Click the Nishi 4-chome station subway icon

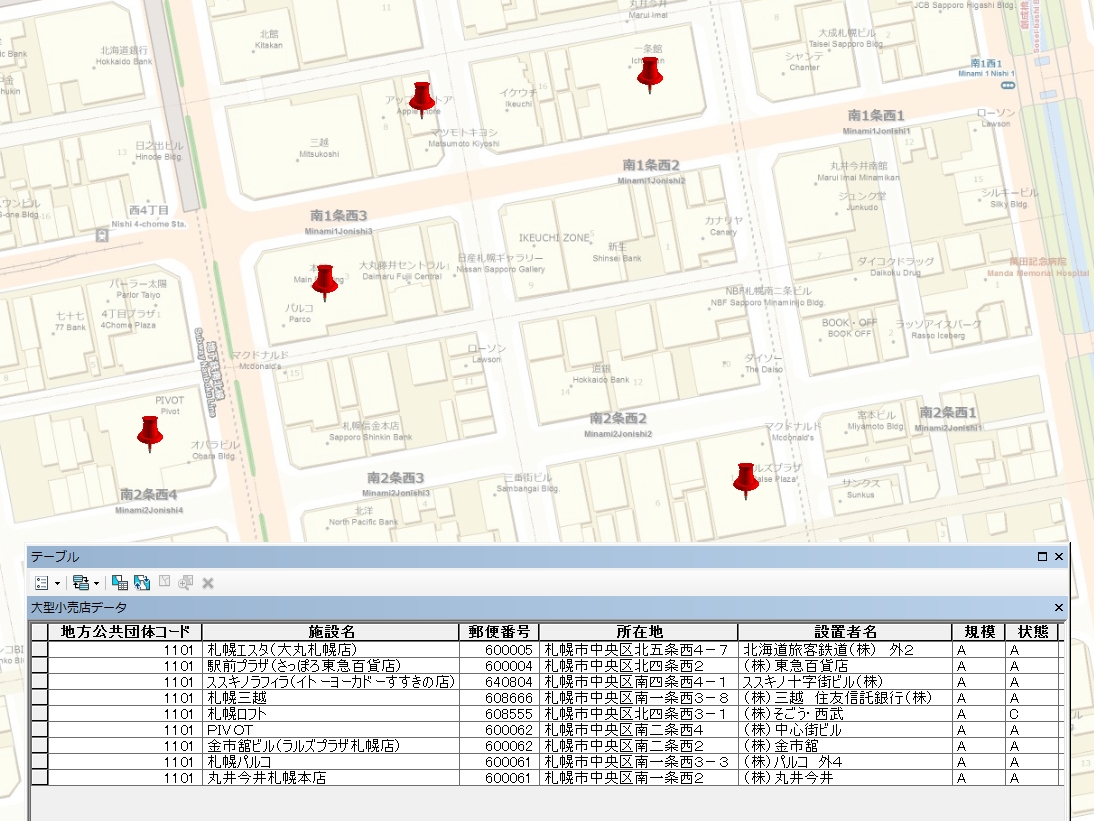[x=102, y=236]
